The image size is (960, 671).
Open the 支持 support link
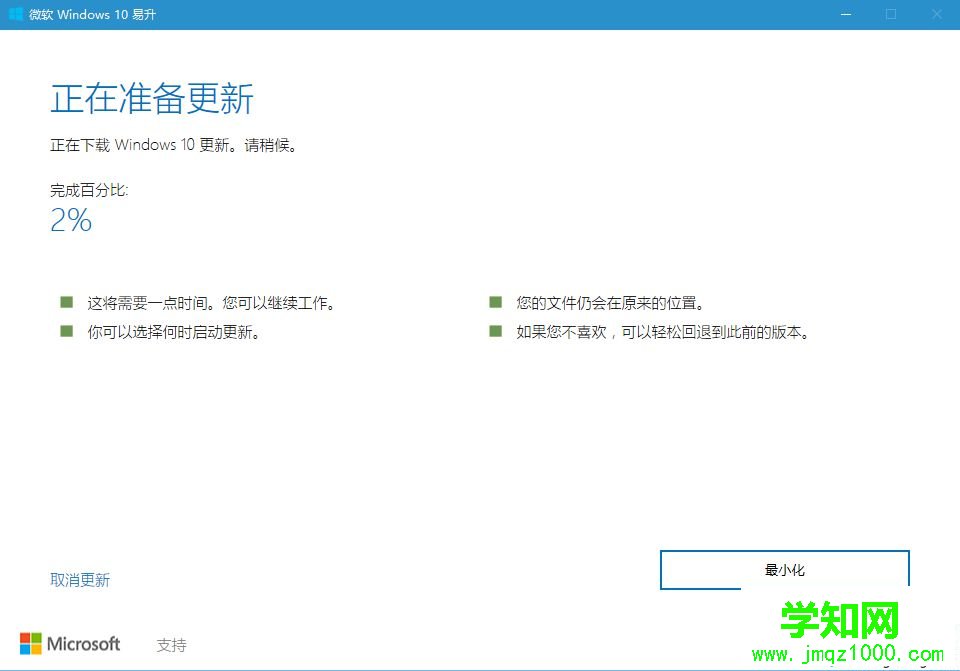click(171, 645)
